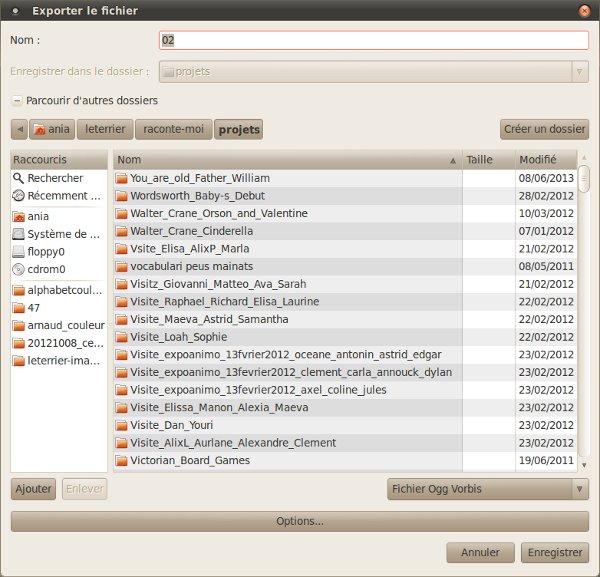Open the arnaud_couleur bookmark folder

59,325
